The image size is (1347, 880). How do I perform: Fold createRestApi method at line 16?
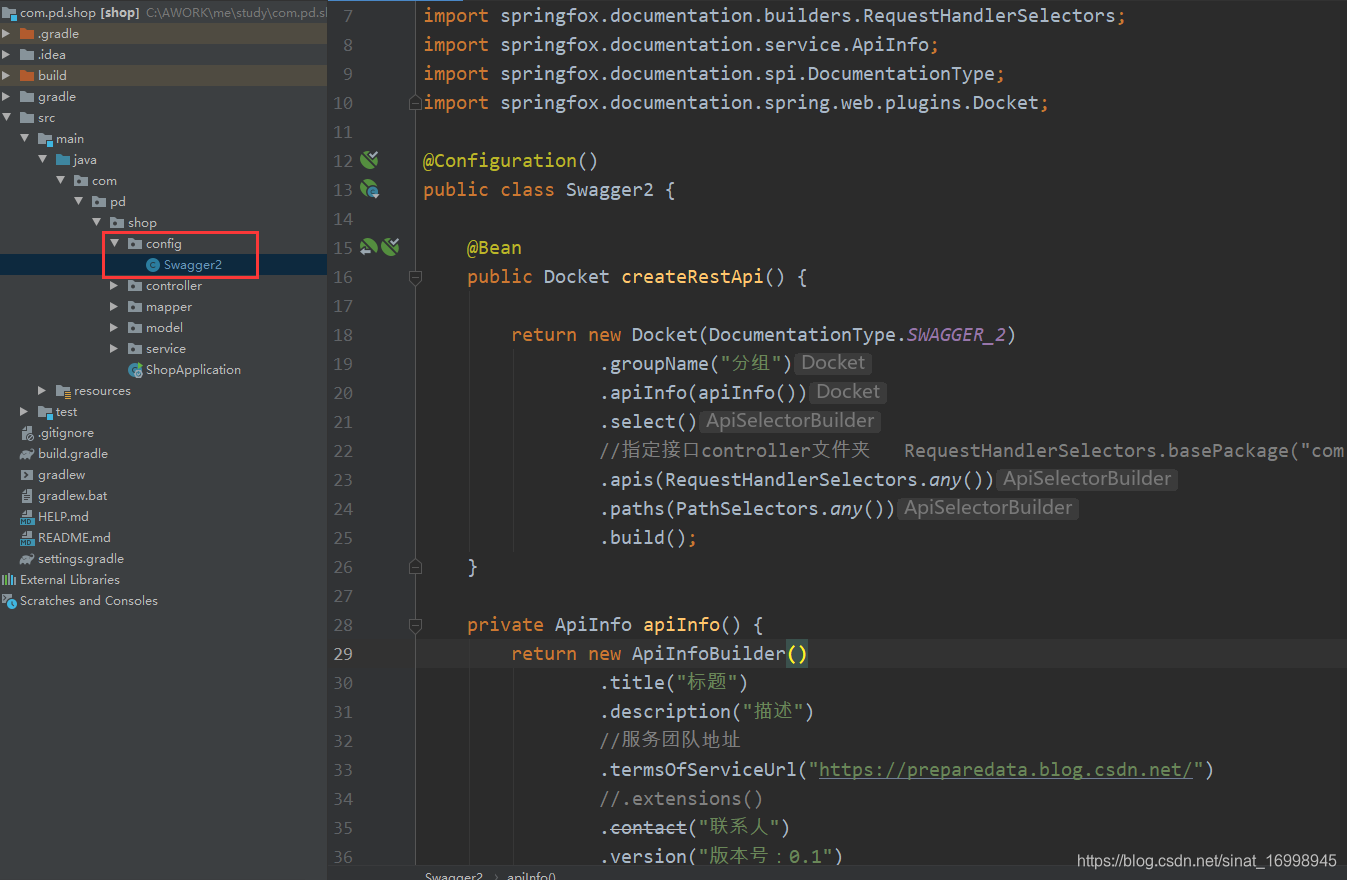click(415, 277)
